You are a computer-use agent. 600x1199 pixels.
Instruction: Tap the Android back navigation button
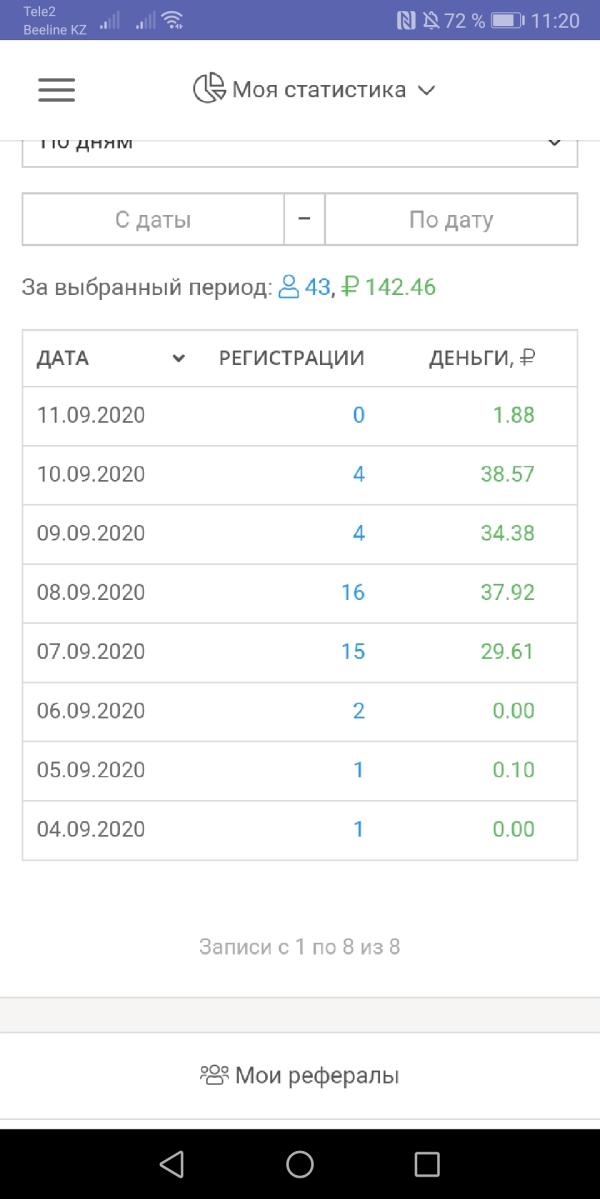tap(171, 1164)
